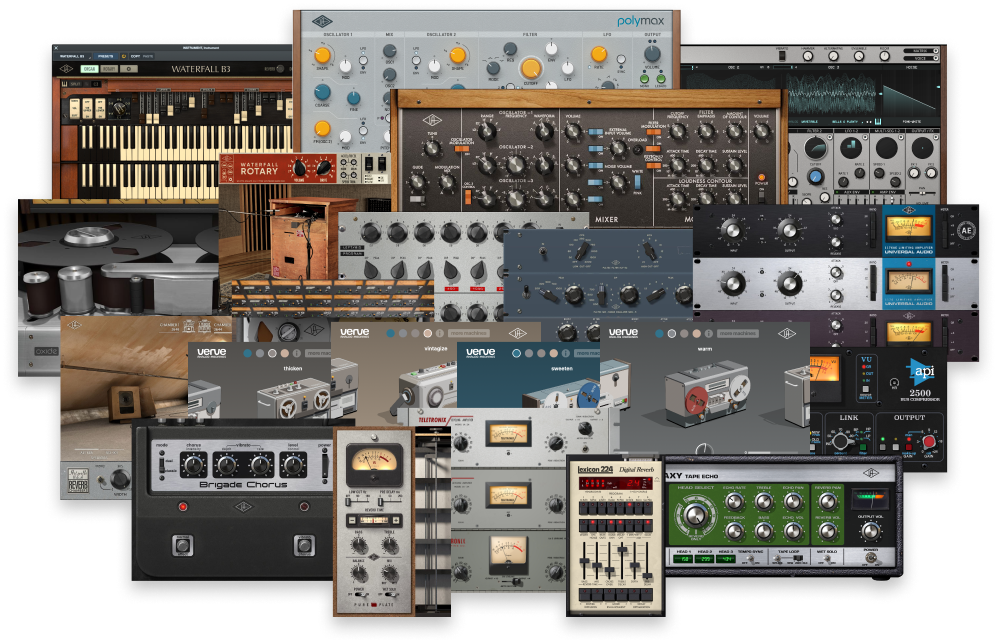This screenshot has height=643, width=997.
Task: Toggle Pure Plate Power switch
Action: click(x=359, y=594)
